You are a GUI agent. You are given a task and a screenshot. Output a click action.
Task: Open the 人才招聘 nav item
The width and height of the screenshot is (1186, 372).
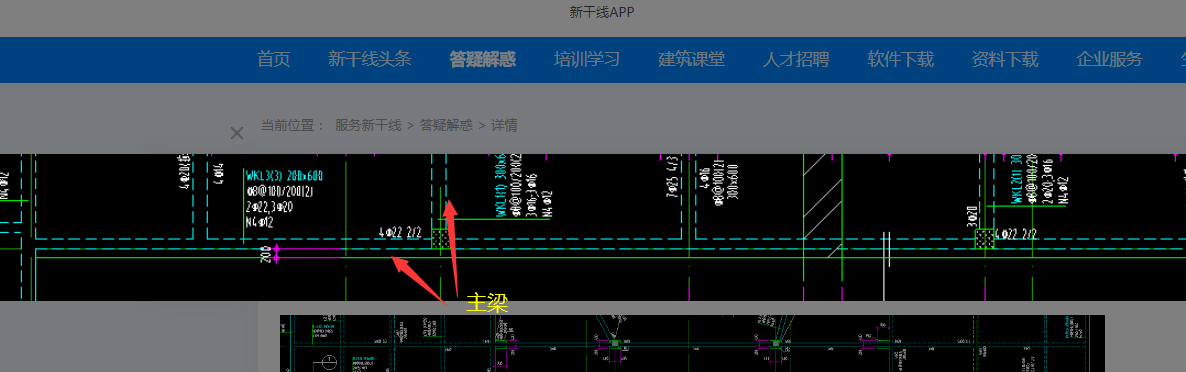(x=796, y=60)
